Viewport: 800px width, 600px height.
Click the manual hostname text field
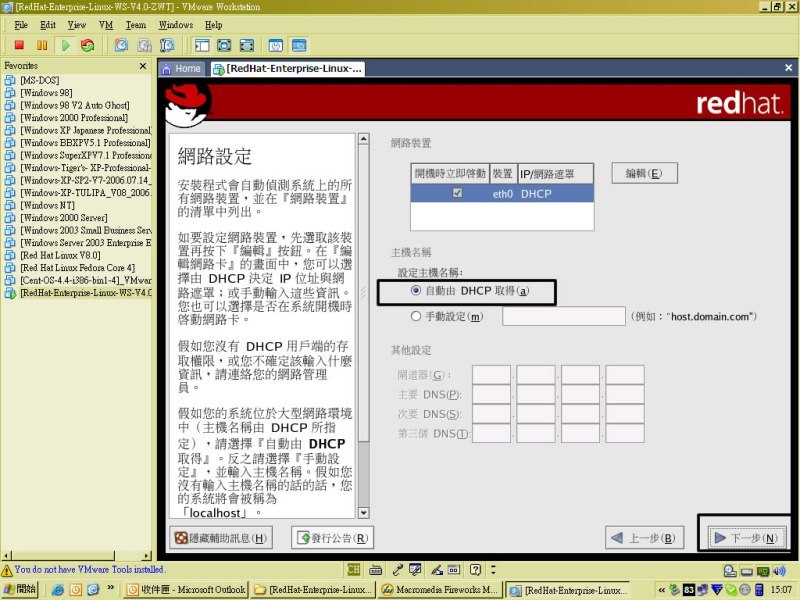pos(564,316)
